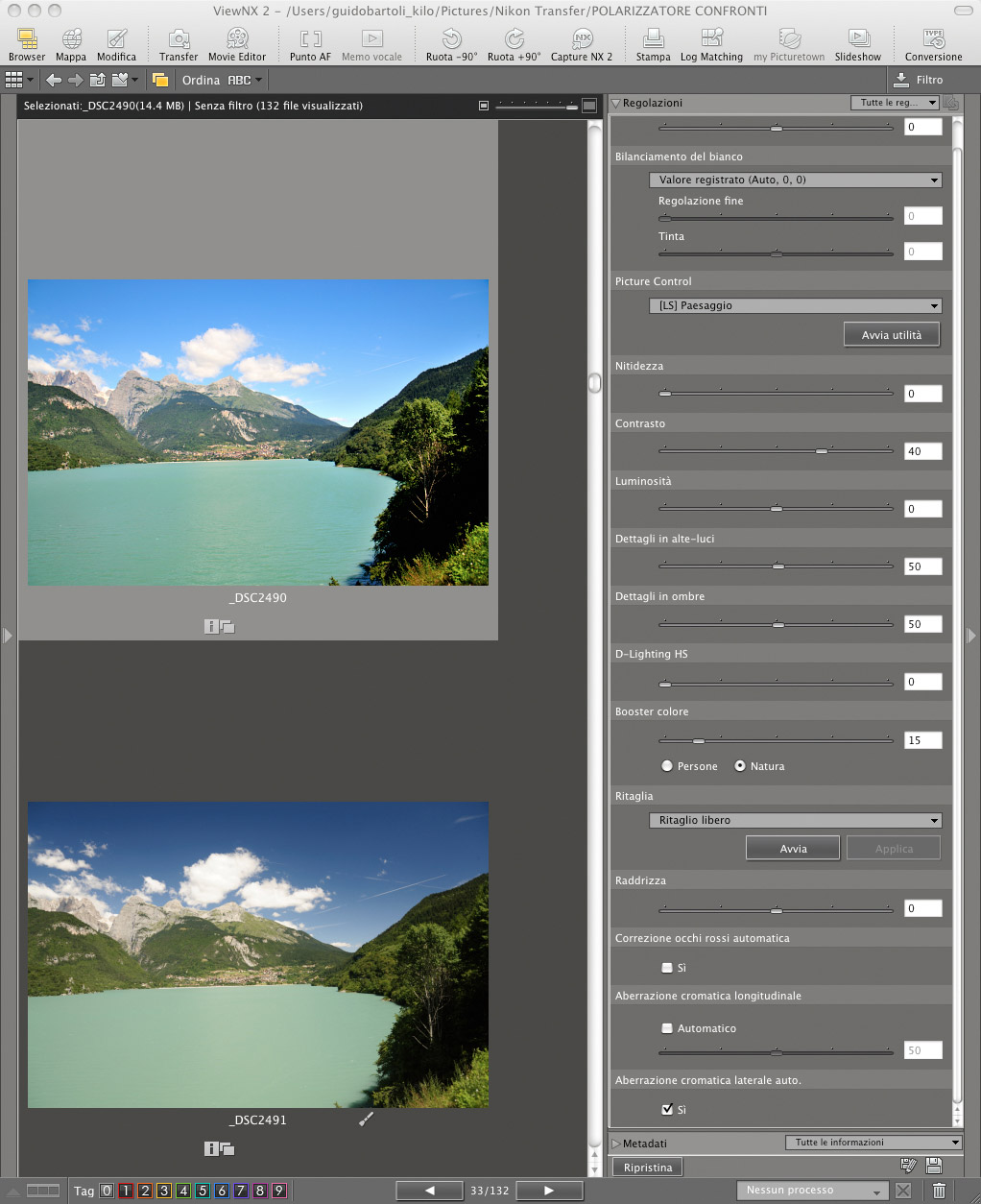Click the Contrasto slider handle
Viewport: 981px width, 1204px height.
coord(821,450)
